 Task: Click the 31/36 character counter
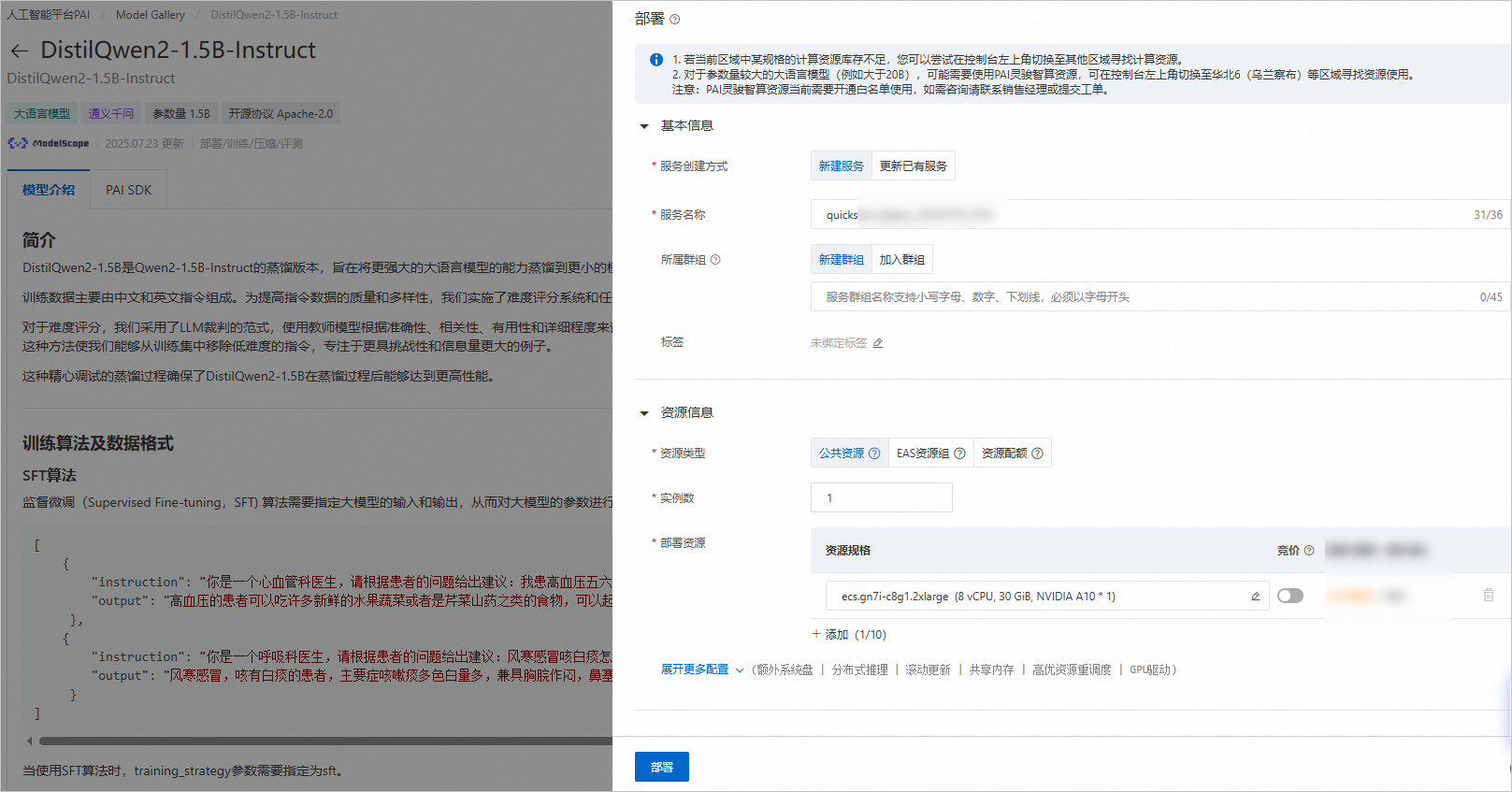pyautogui.click(x=1489, y=215)
